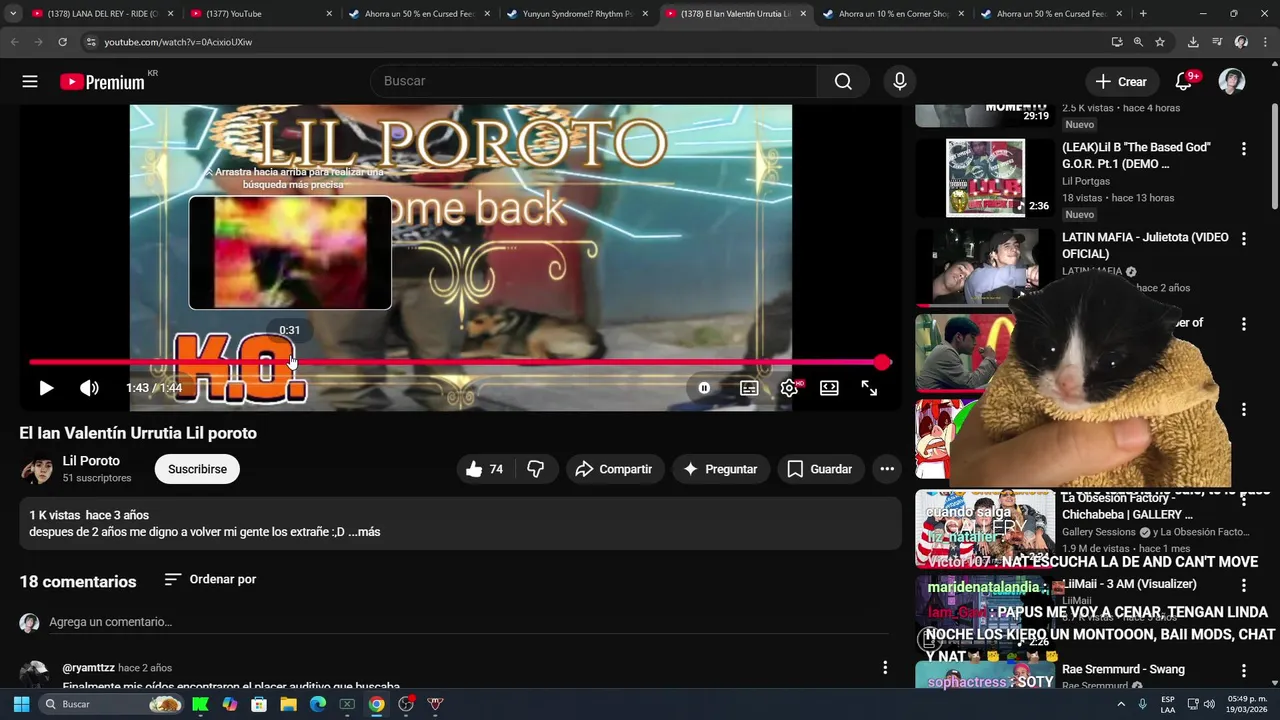Open @ryamttzz commenter profile
This screenshot has height=720, width=1280.
click(87, 668)
